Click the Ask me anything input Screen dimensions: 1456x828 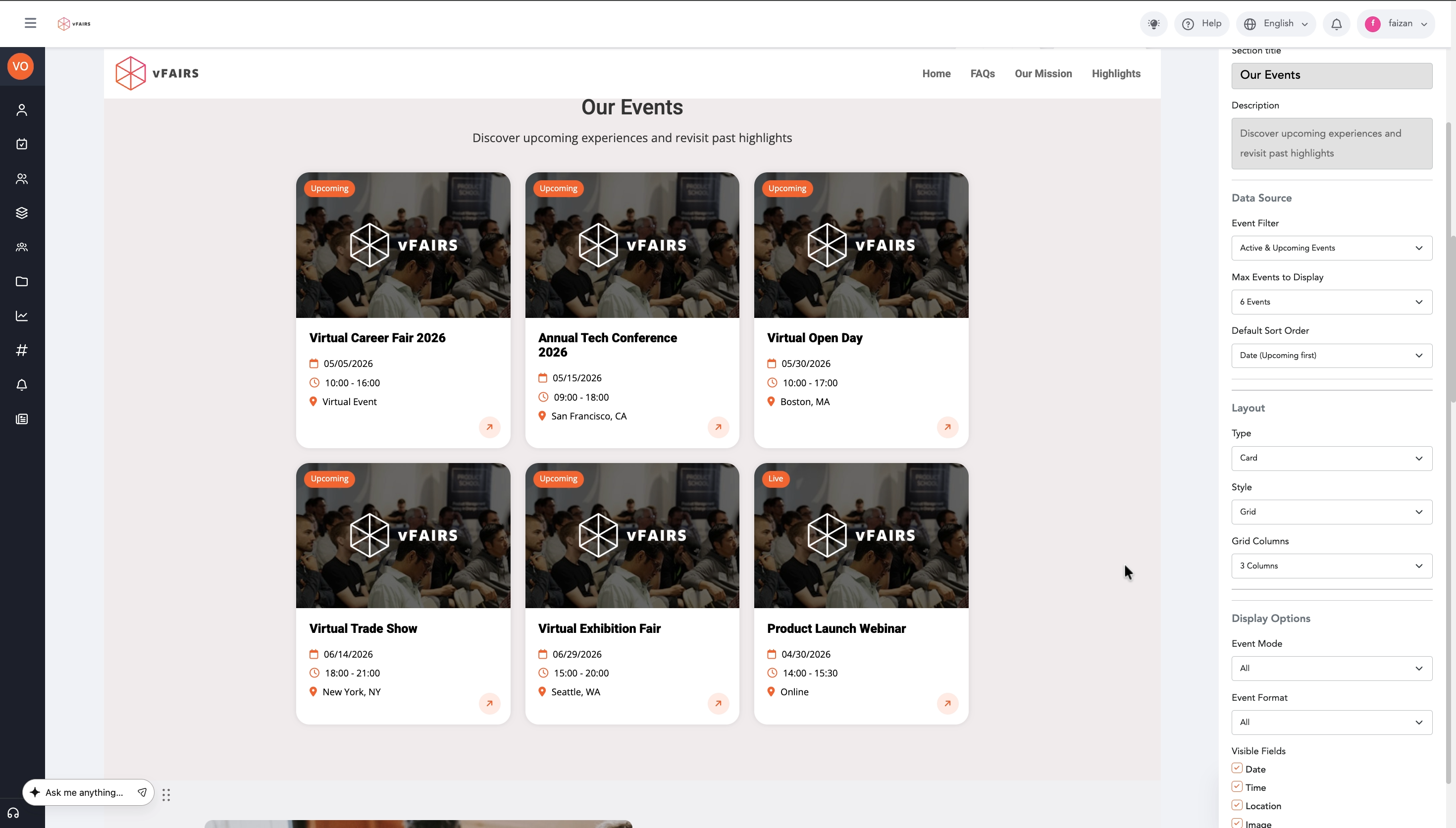pyautogui.click(x=85, y=792)
